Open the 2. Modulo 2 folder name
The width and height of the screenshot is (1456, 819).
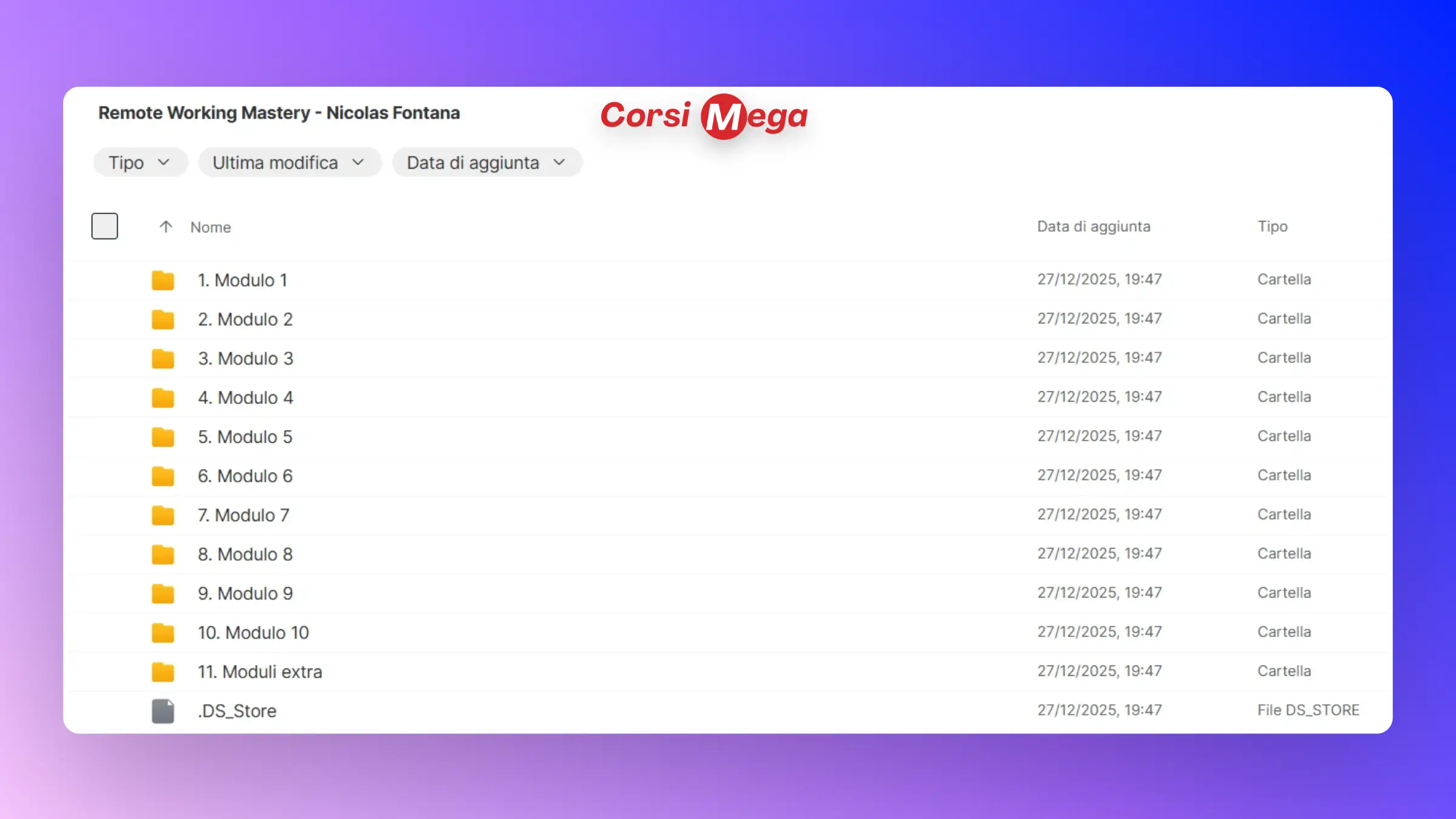click(245, 320)
